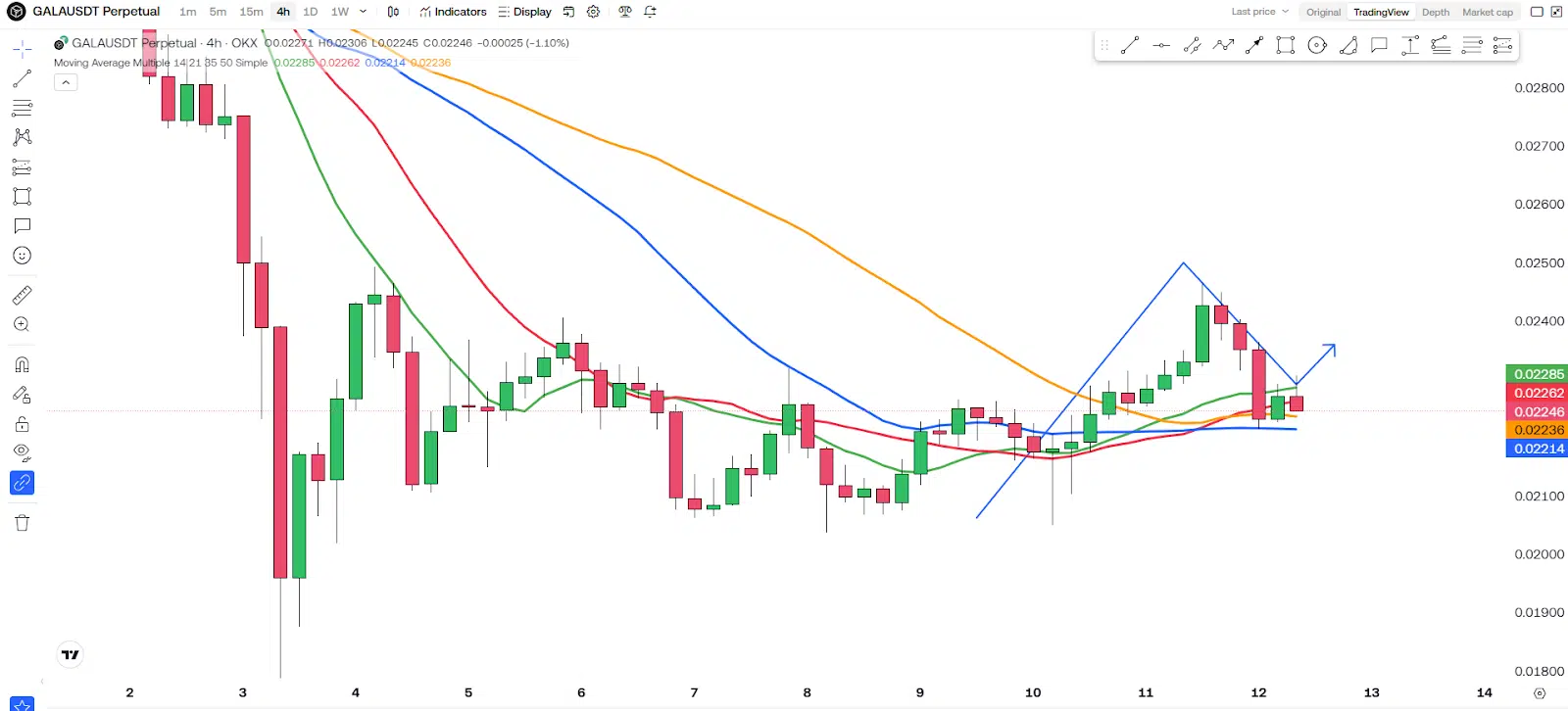The image size is (1568, 711).
Task: Open the Last price dropdown
Action: tap(1259, 12)
